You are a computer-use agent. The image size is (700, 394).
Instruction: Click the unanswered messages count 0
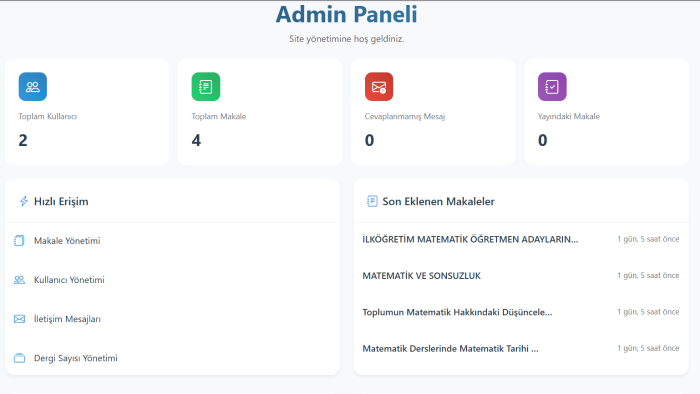(369, 141)
